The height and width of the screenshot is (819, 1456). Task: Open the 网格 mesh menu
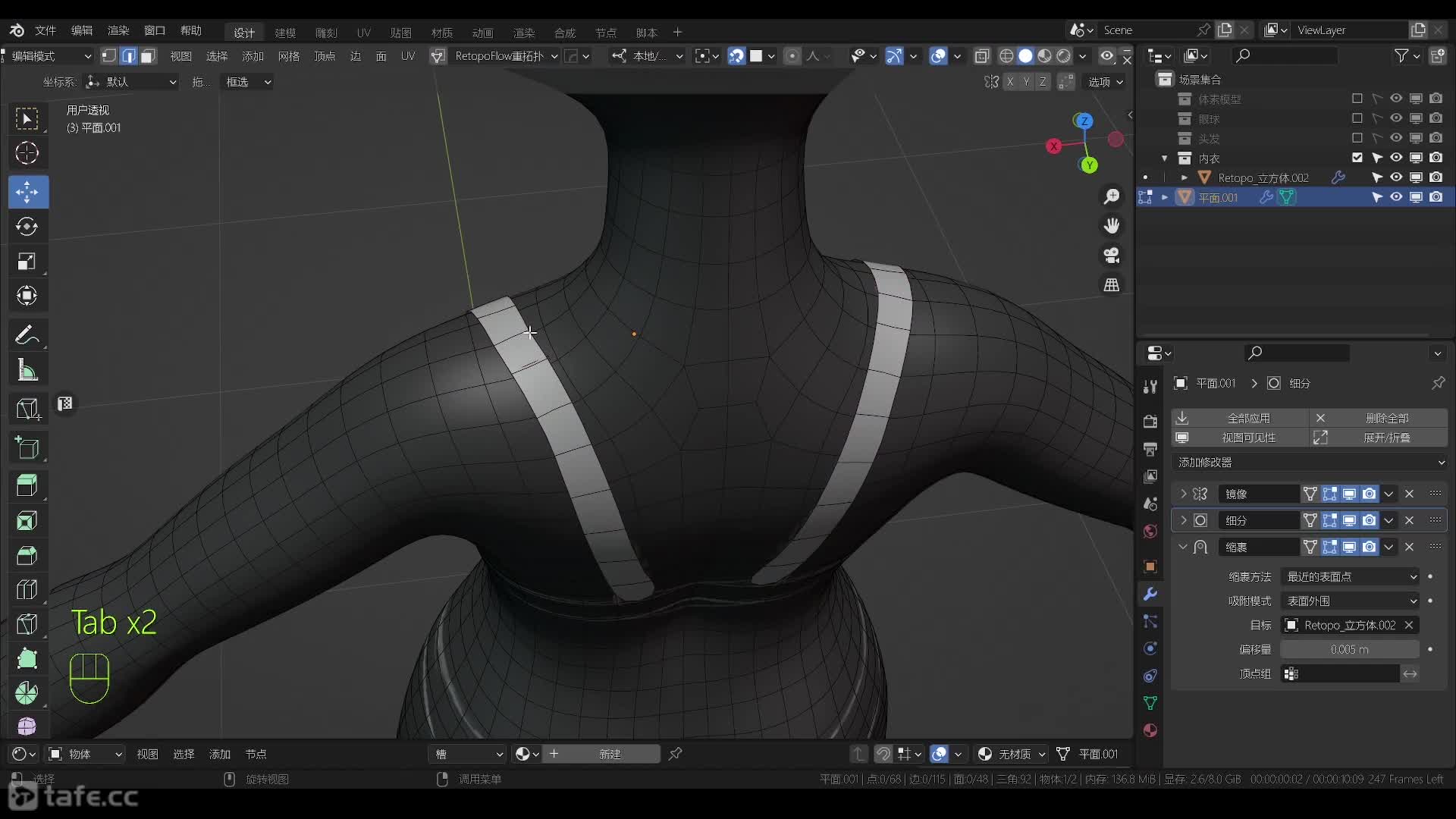[288, 56]
